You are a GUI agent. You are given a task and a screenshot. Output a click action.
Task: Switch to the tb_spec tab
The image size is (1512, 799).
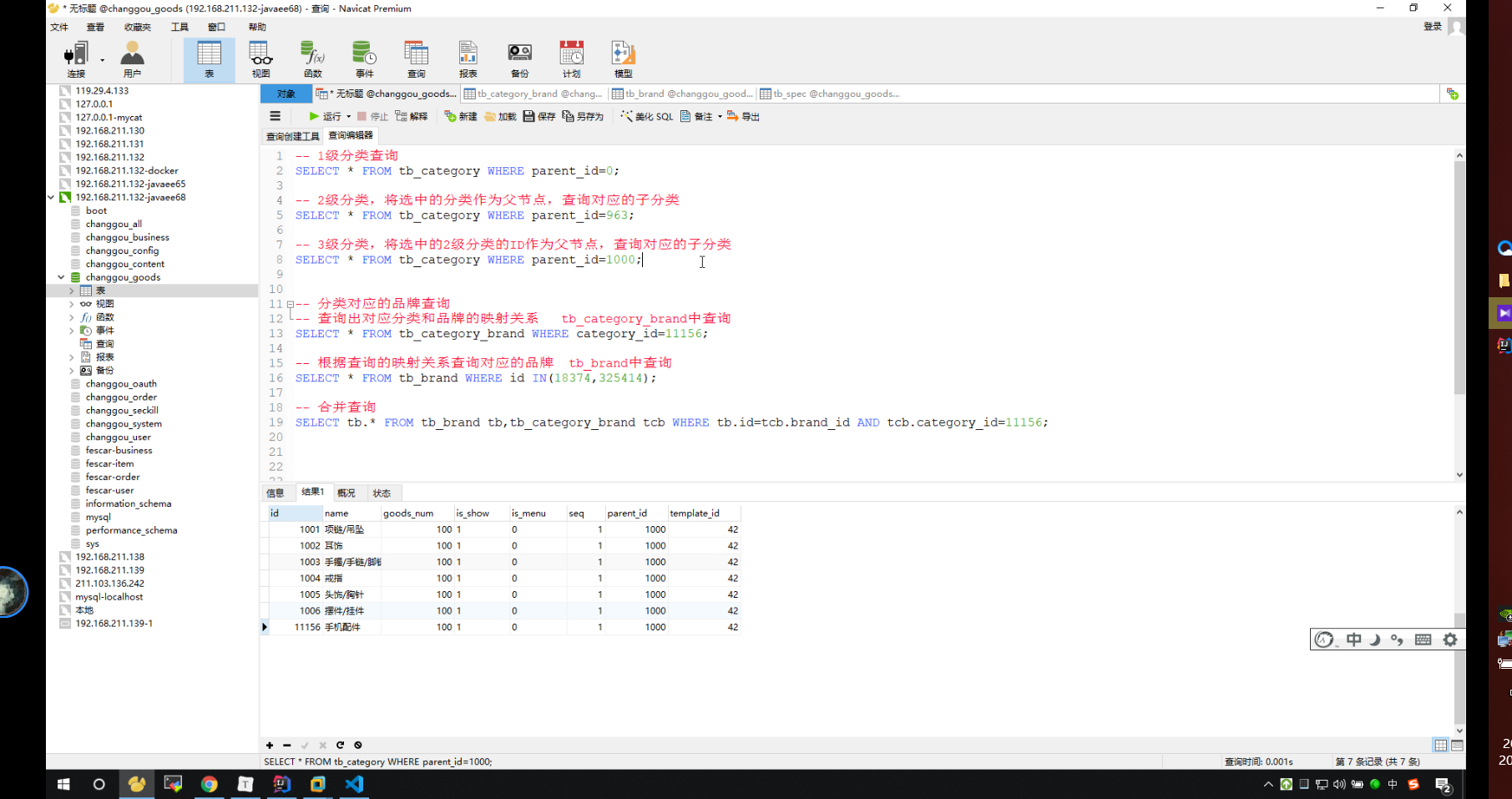point(831,94)
